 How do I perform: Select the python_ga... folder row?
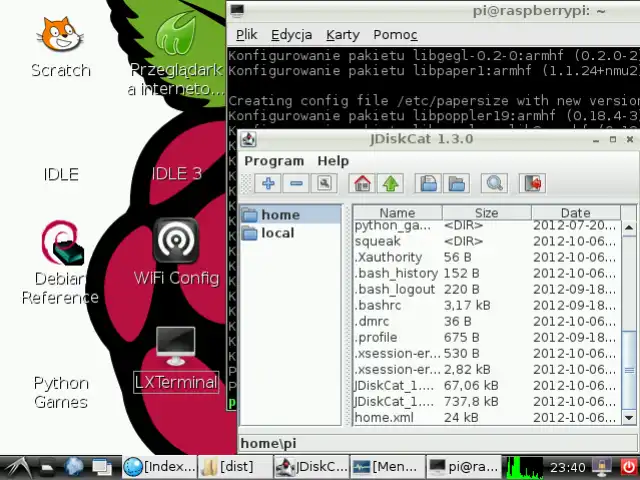click(487, 225)
